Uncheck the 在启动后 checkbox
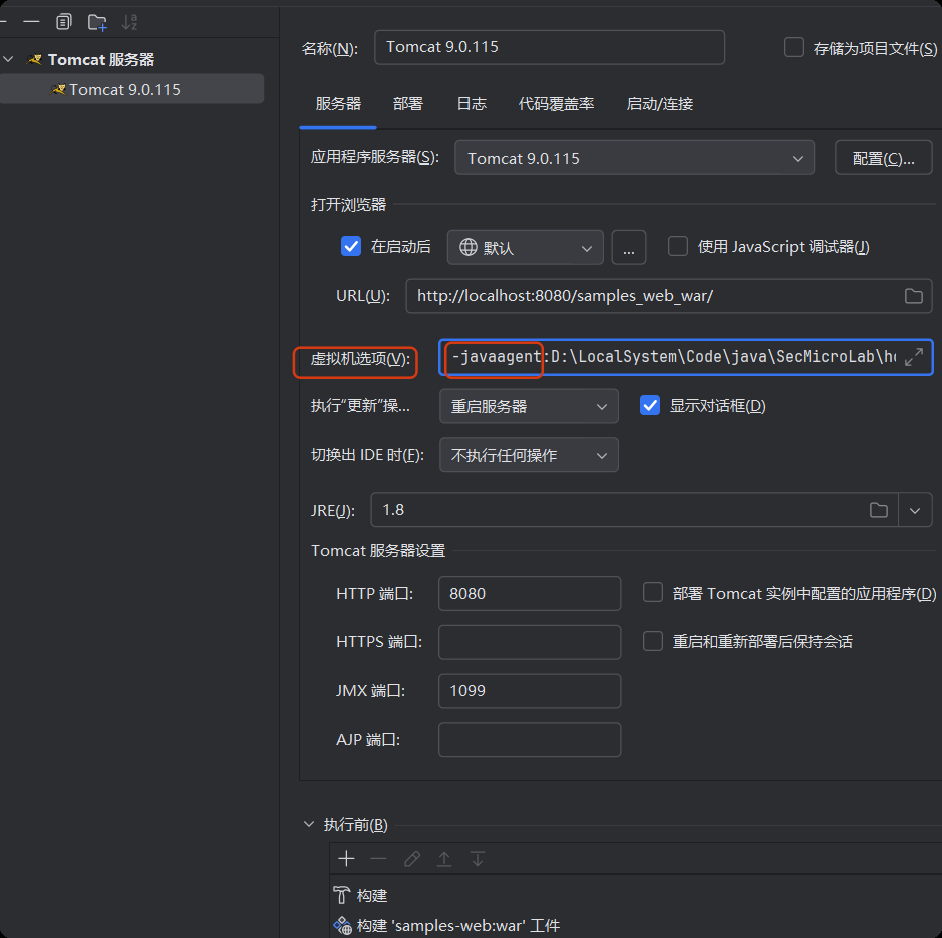The width and height of the screenshot is (942, 938). 351,246
